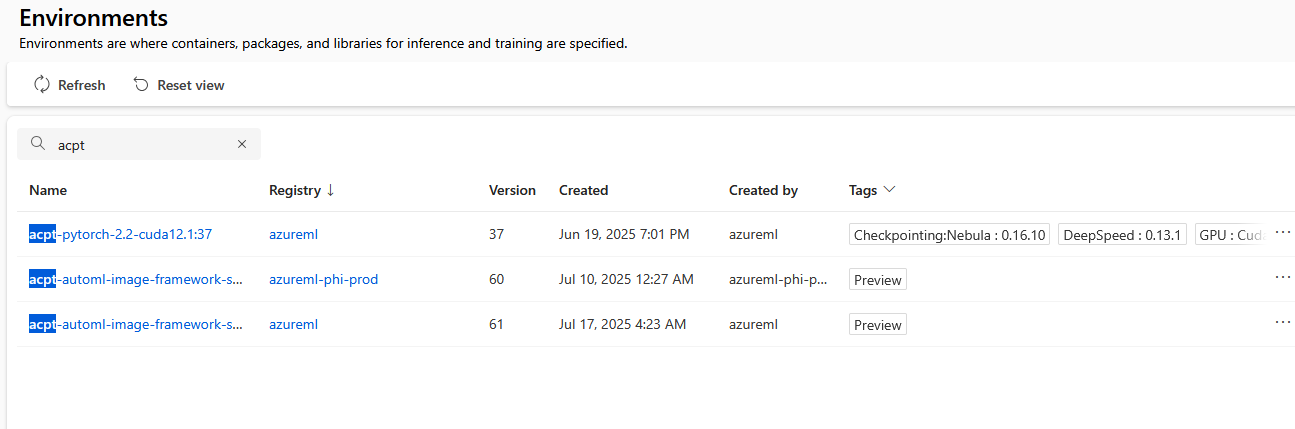
Task: Open azureml registry for acpt-pytorch row
Action: [293, 235]
